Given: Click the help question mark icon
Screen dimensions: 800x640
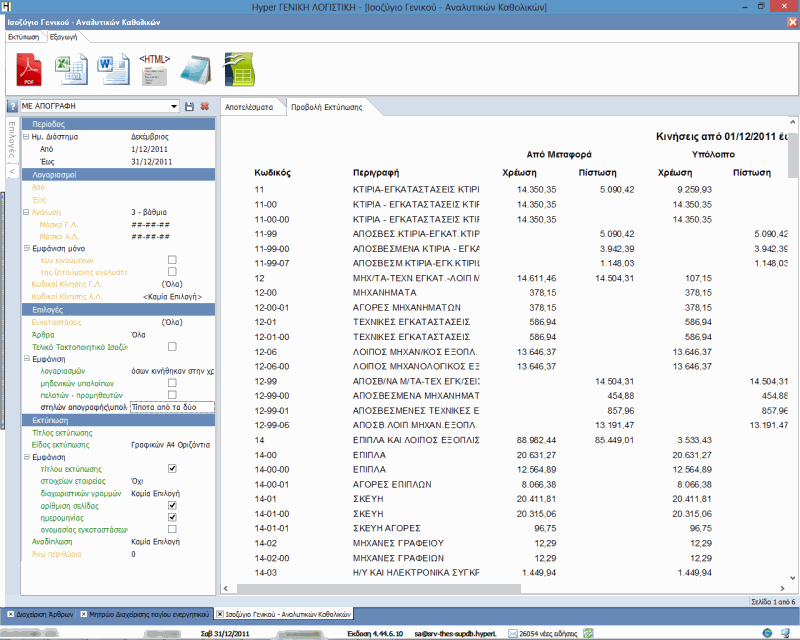Looking at the screenshot, I should [x=12, y=105].
